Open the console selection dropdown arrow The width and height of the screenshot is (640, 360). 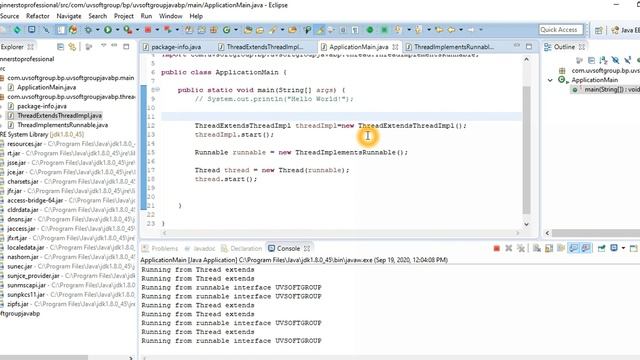(x=623, y=248)
